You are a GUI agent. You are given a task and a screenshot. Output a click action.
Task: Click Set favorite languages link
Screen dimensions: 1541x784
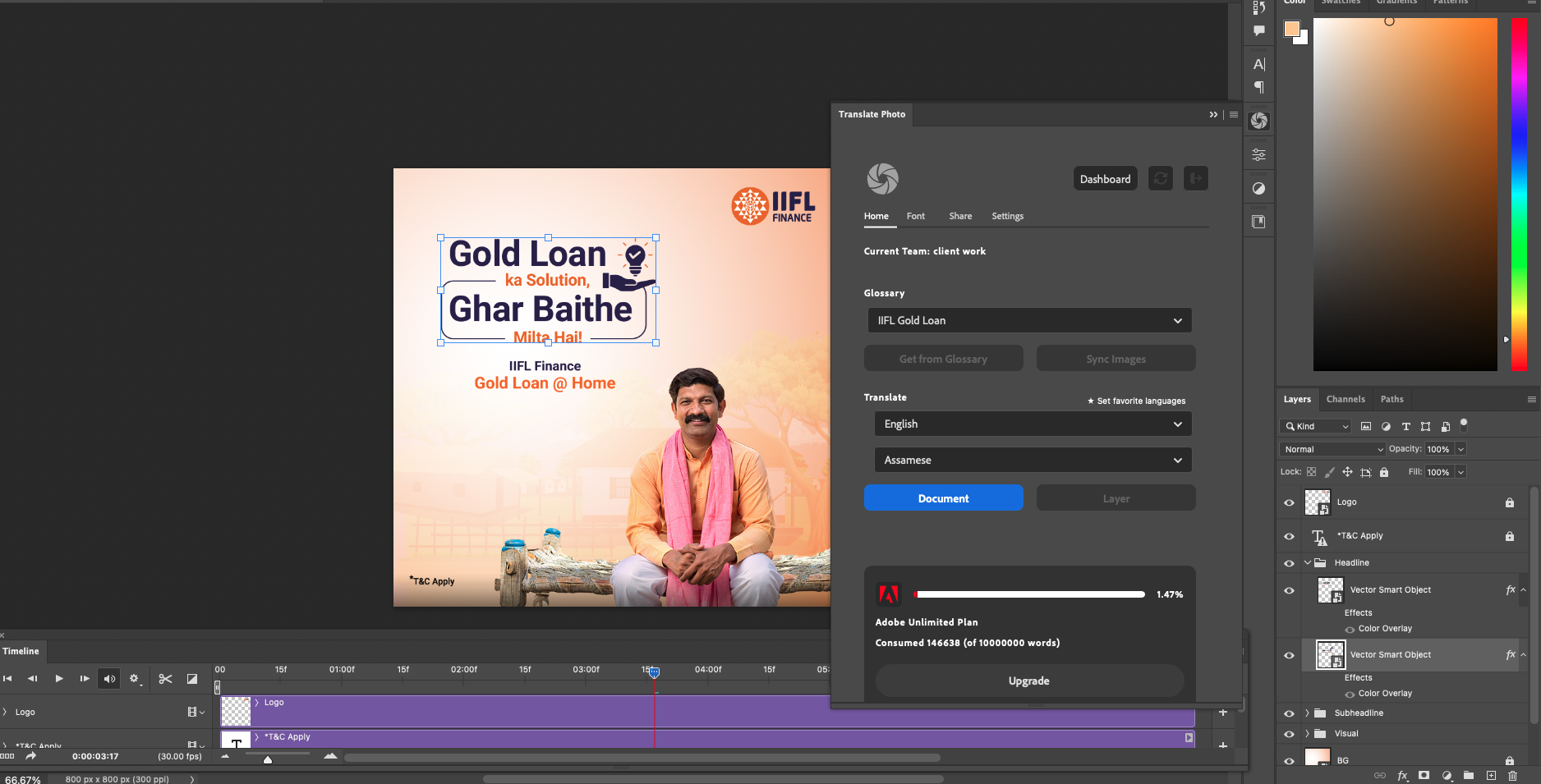(1136, 401)
